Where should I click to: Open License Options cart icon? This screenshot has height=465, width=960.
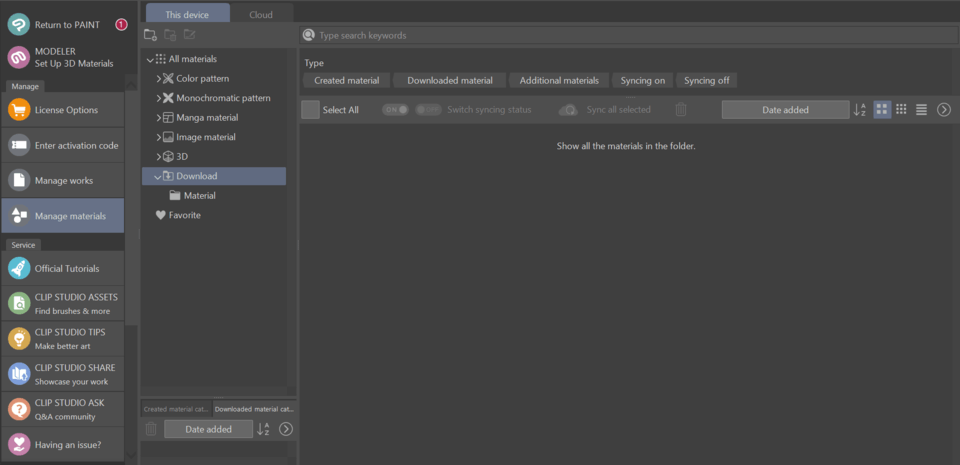[19, 110]
